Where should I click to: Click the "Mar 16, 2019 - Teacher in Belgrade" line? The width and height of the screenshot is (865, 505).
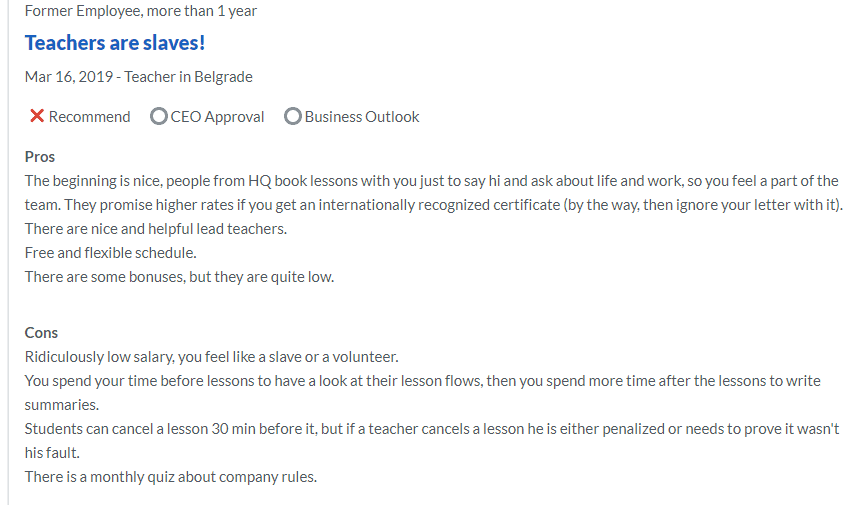139,77
